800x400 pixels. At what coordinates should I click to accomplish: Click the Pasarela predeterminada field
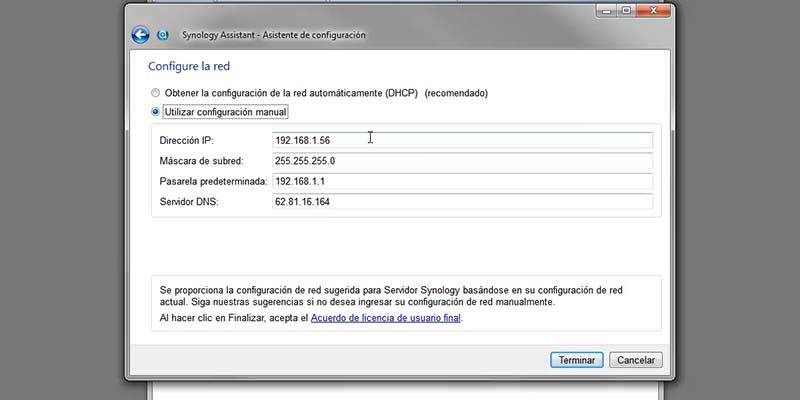click(462, 181)
